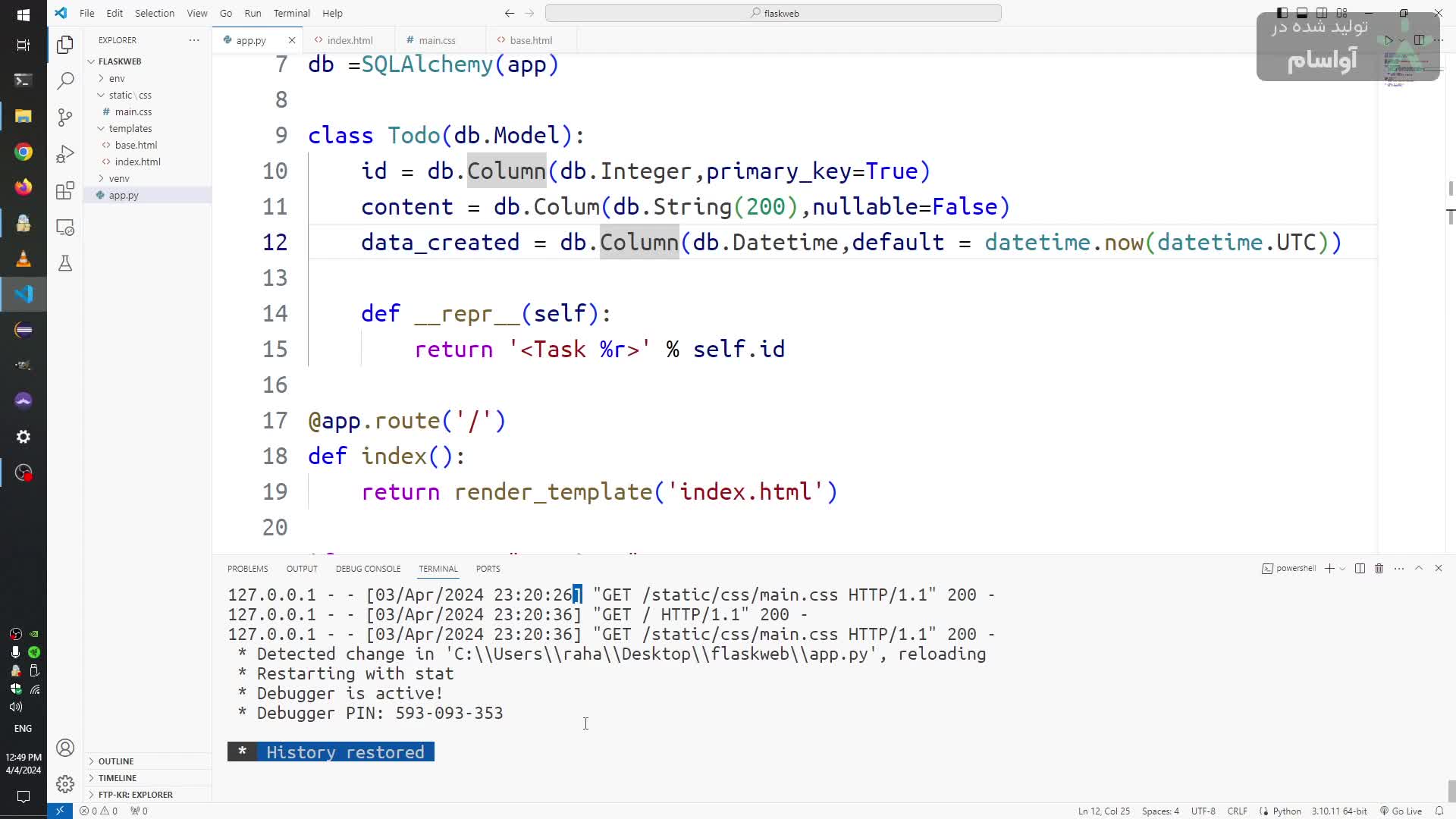This screenshot has height=819, width=1456.
Task: Switch to the PROBLEMS panel tab
Action: pyautogui.click(x=247, y=569)
